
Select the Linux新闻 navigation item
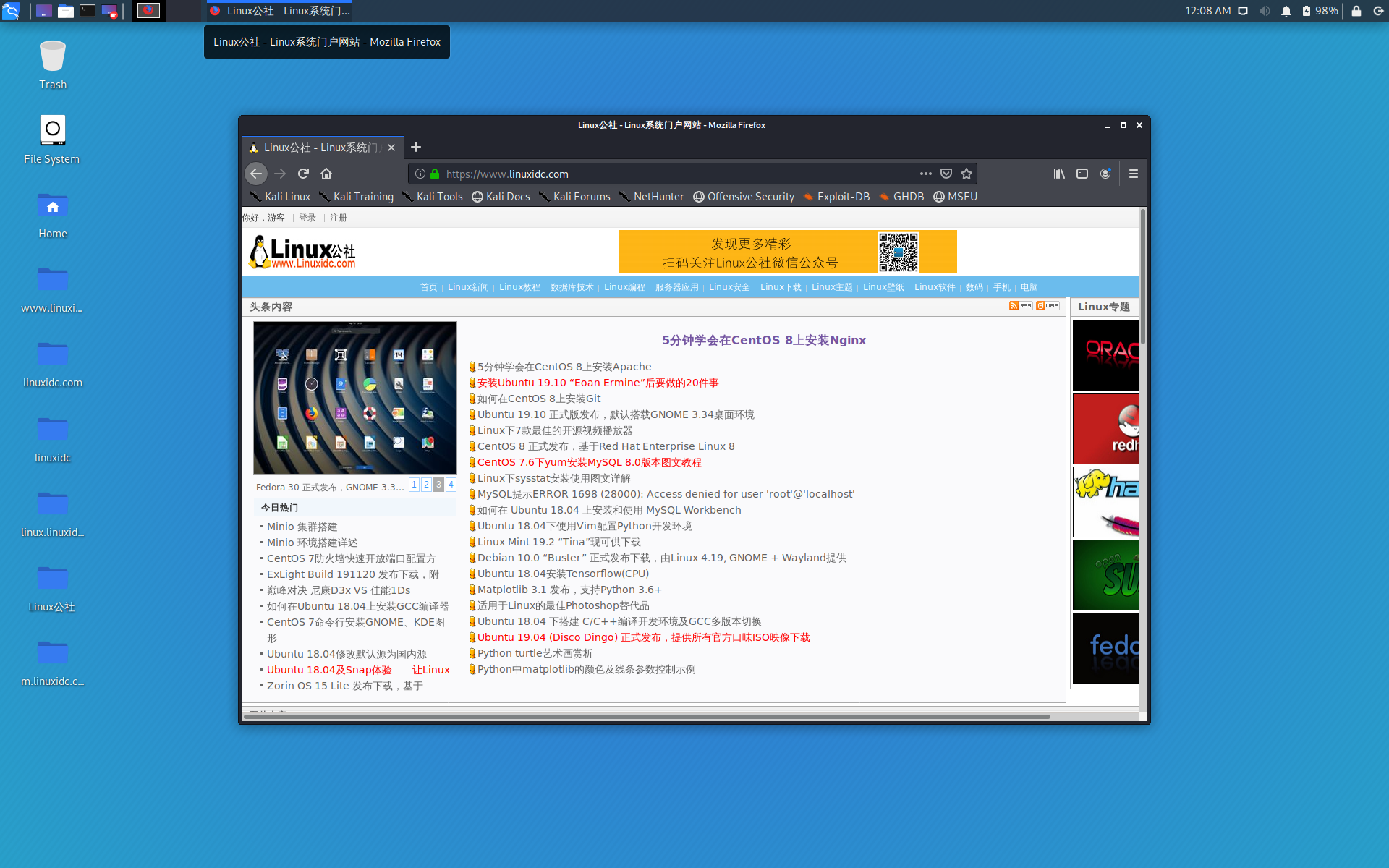(468, 287)
